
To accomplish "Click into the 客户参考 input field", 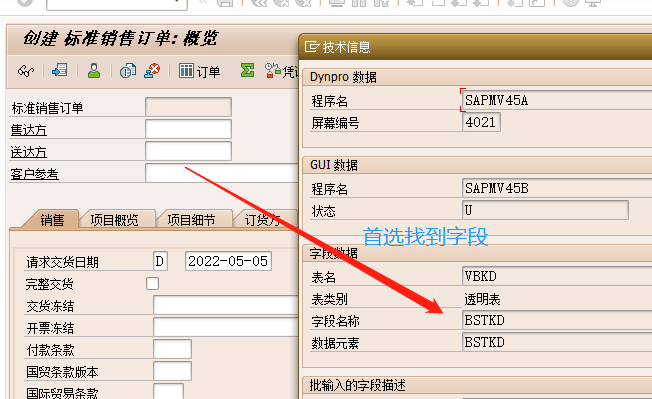I will click(x=222, y=173).
